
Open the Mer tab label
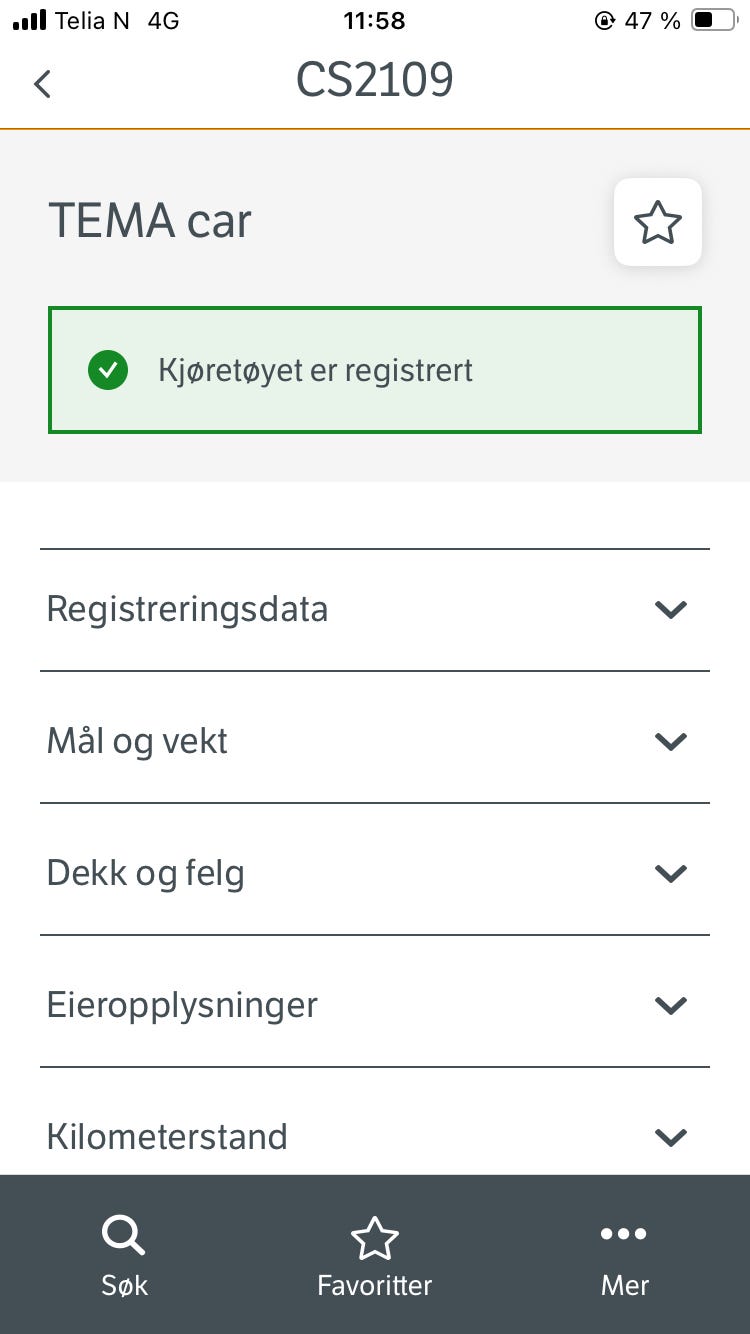pos(625,1285)
